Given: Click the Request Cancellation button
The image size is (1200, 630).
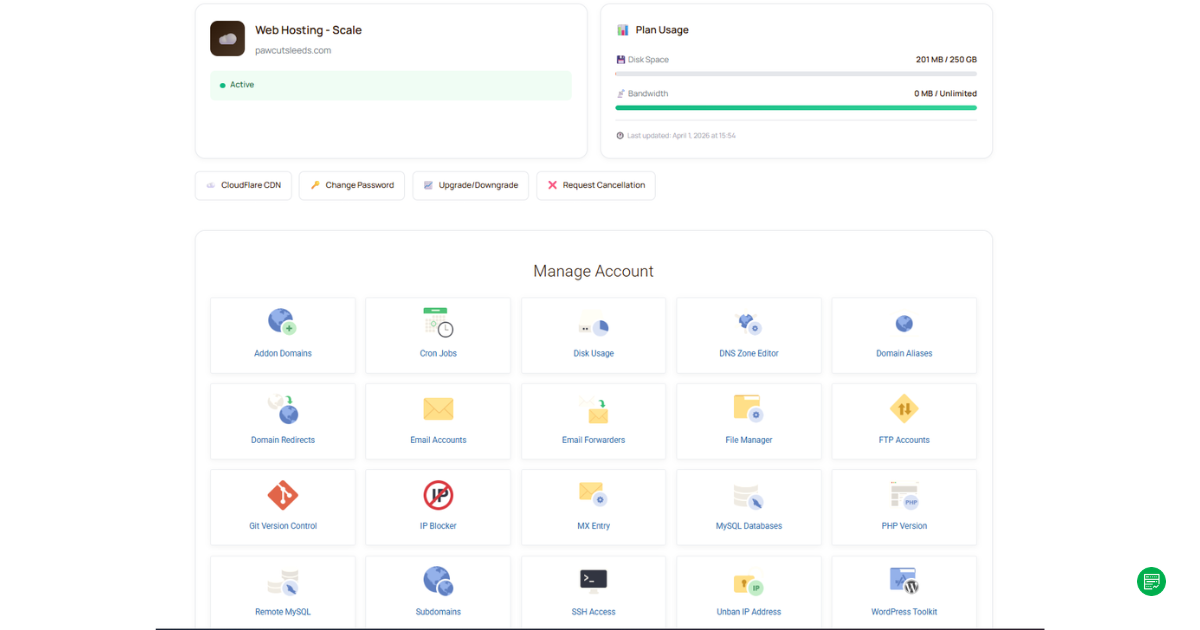Looking at the screenshot, I should pyautogui.click(x=596, y=185).
